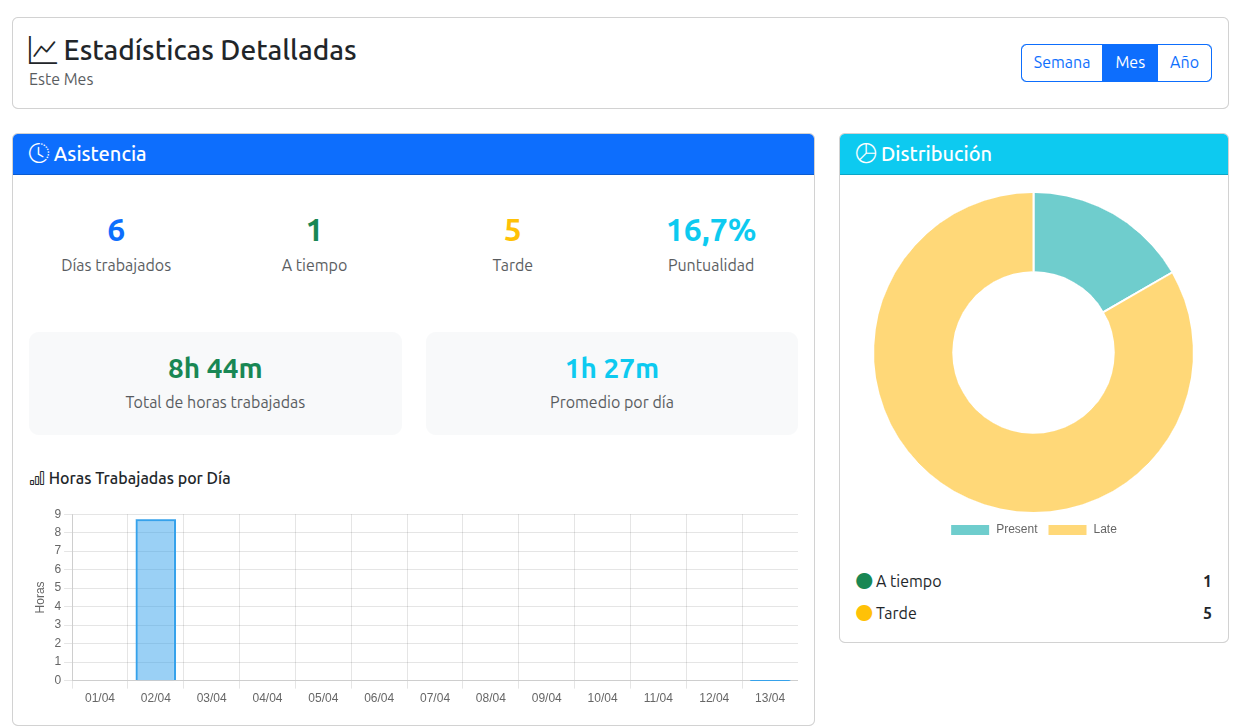This screenshot has width=1238, height=728.
Task: Click the Promedio por día card
Action: click(612, 383)
